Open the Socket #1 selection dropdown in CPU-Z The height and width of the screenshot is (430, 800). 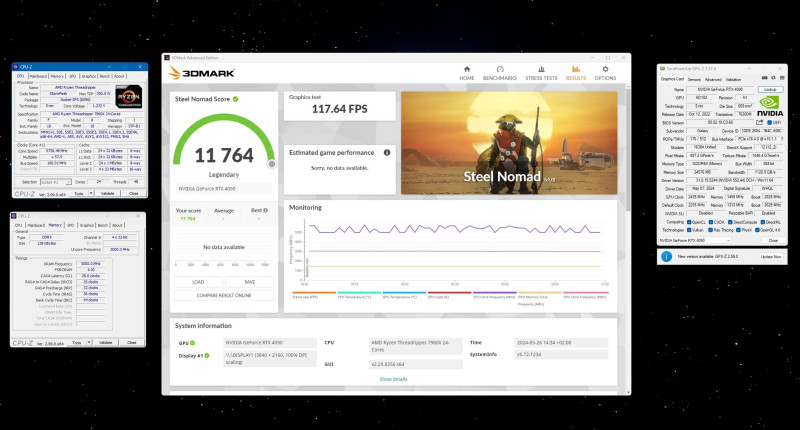coord(56,182)
